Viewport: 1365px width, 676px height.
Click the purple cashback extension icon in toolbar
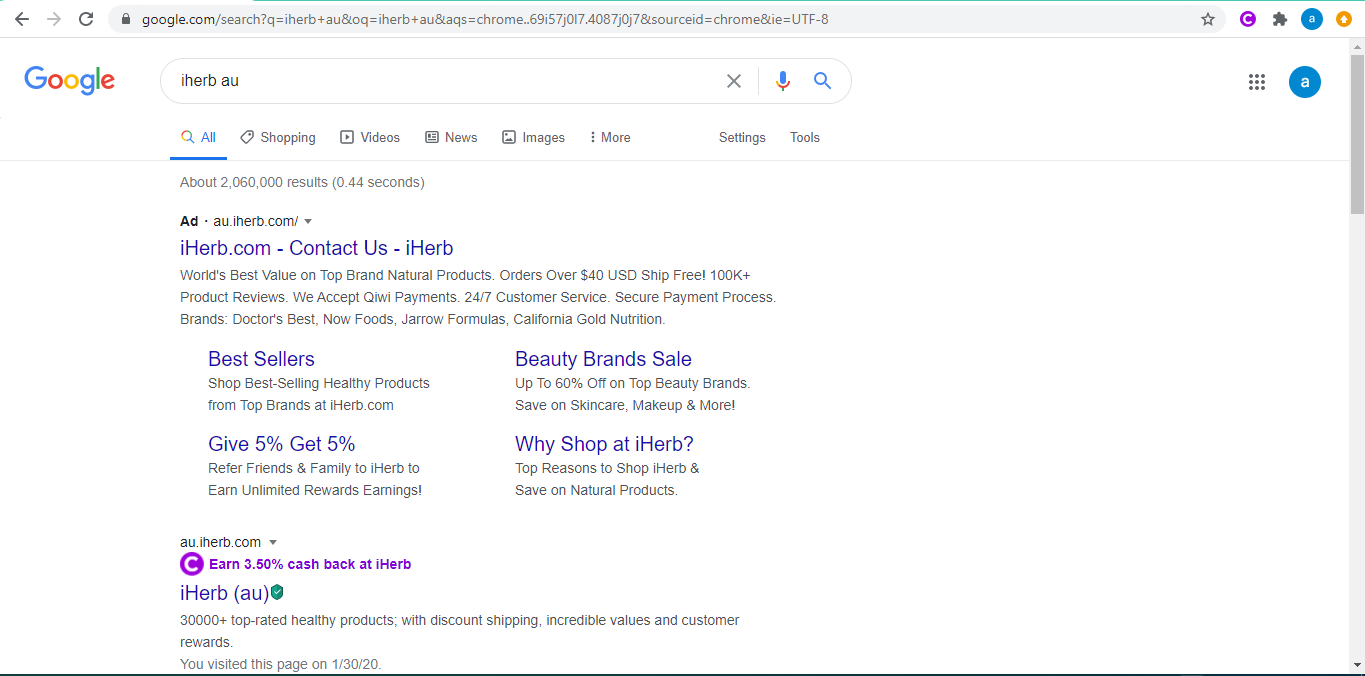click(1248, 19)
